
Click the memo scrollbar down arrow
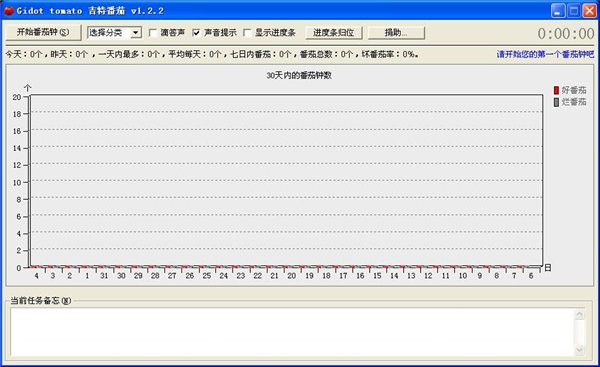click(x=580, y=349)
